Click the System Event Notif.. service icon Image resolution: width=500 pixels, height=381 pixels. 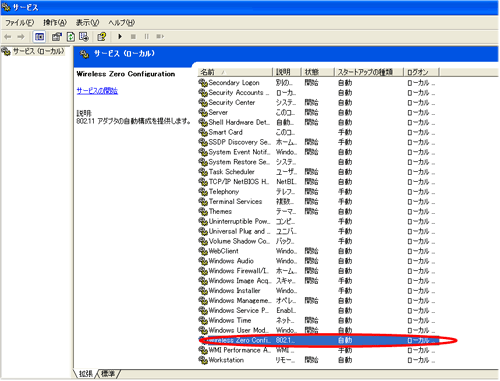(x=203, y=152)
